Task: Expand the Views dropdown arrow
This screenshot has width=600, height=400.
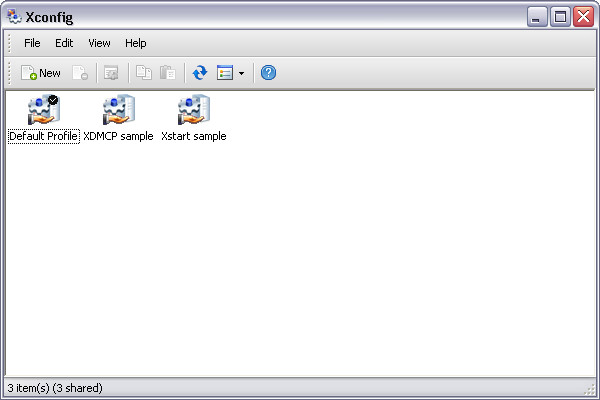Action: 241,73
